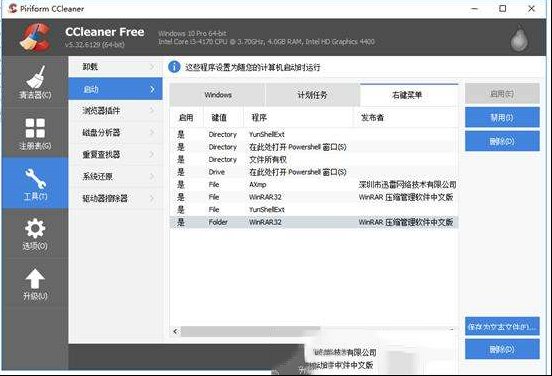
Task: Open Drive Wiper (驱动器擦除器) section
Action: tap(115, 198)
